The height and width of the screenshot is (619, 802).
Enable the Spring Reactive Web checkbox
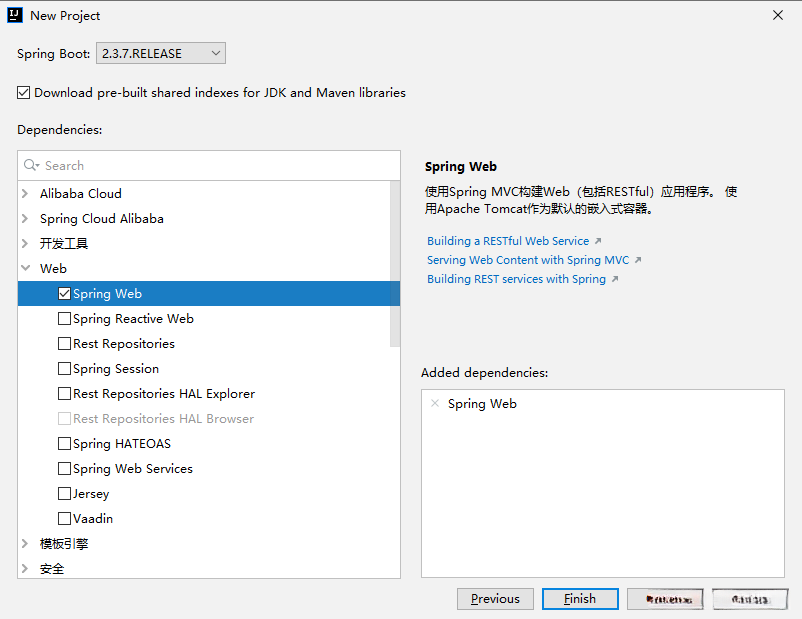[x=65, y=319]
